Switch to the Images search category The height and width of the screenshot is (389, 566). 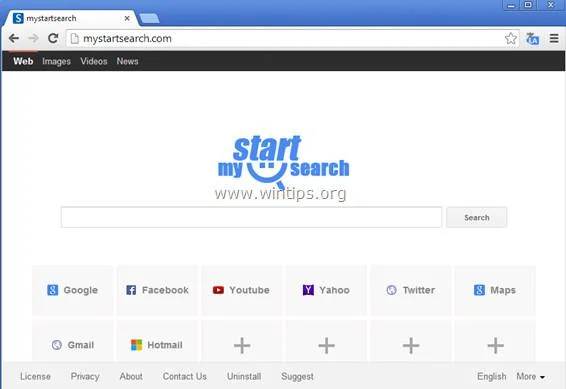(56, 61)
